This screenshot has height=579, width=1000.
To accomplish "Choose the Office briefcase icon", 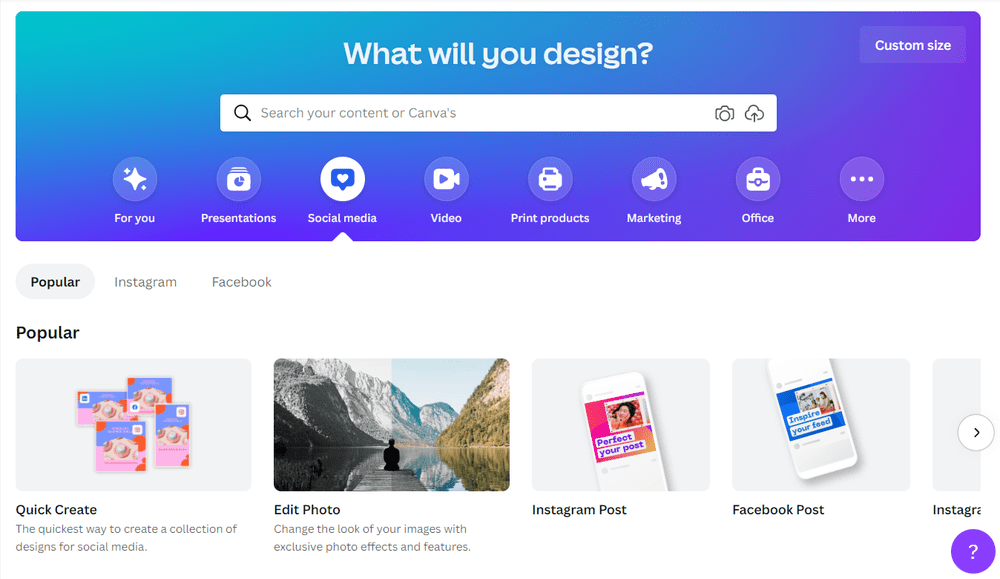I will [758, 179].
